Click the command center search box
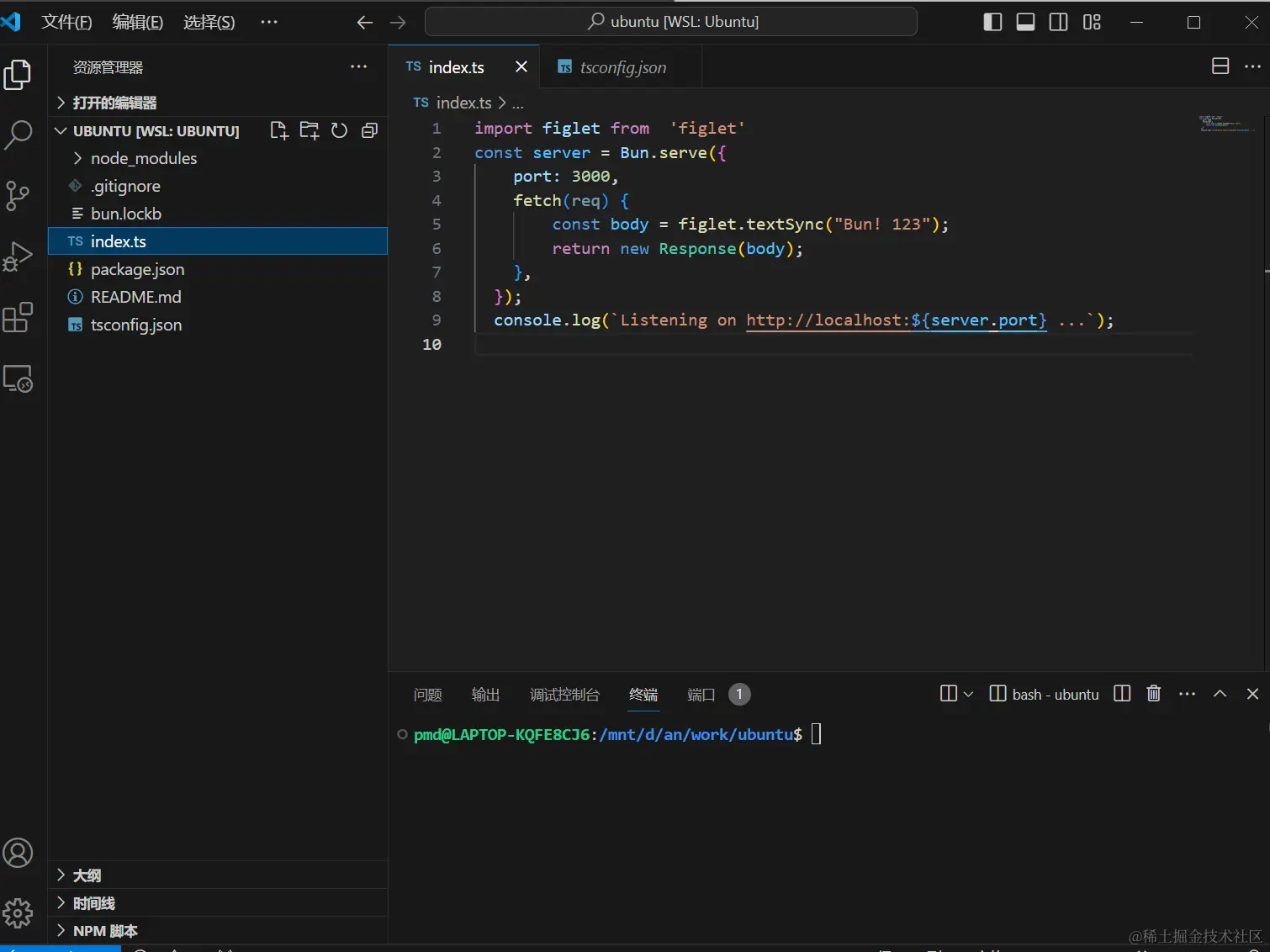Image resolution: width=1270 pixels, height=952 pixels. pos(671,22)
